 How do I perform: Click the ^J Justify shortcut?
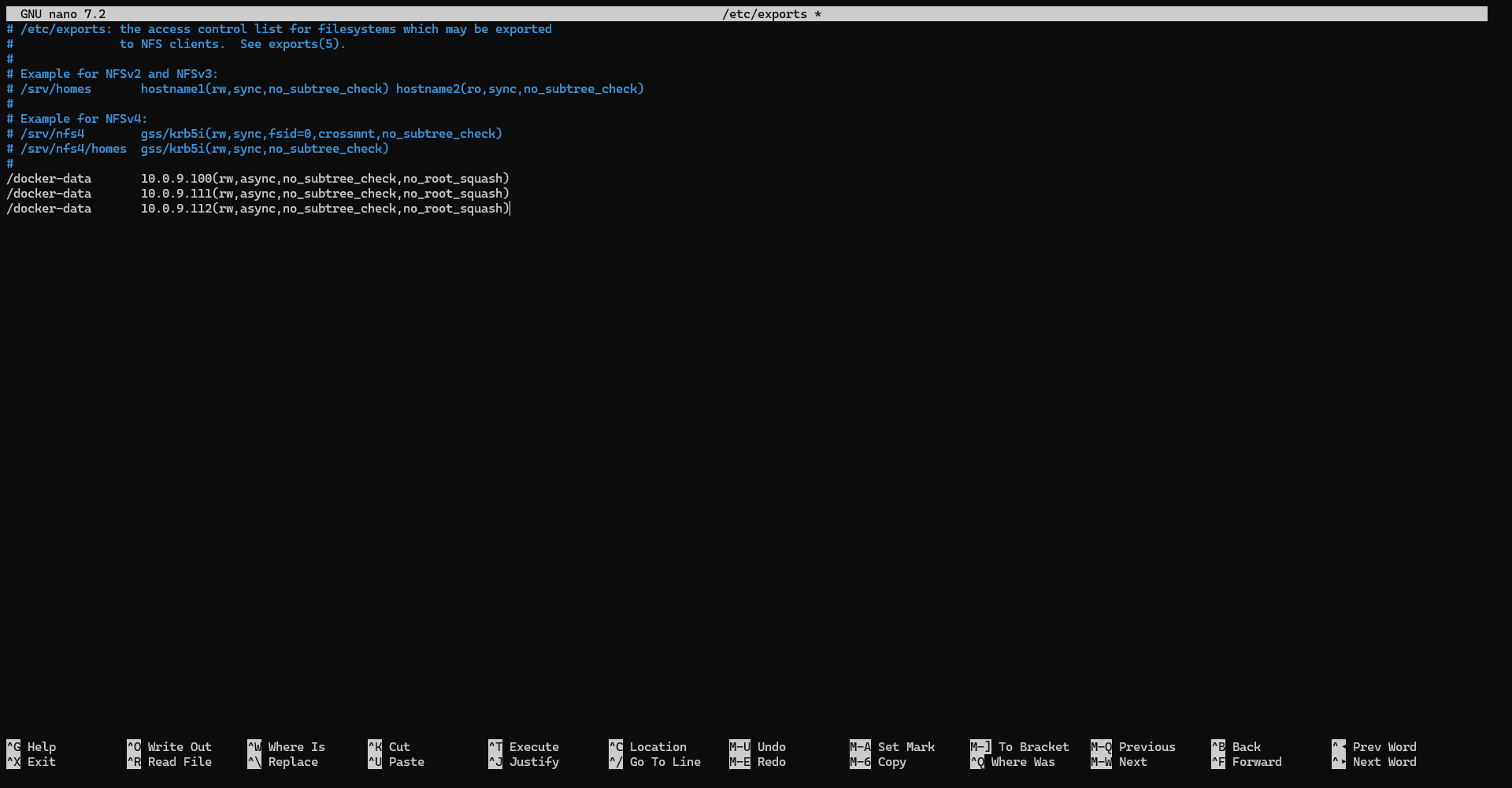(x=524, y=762)
